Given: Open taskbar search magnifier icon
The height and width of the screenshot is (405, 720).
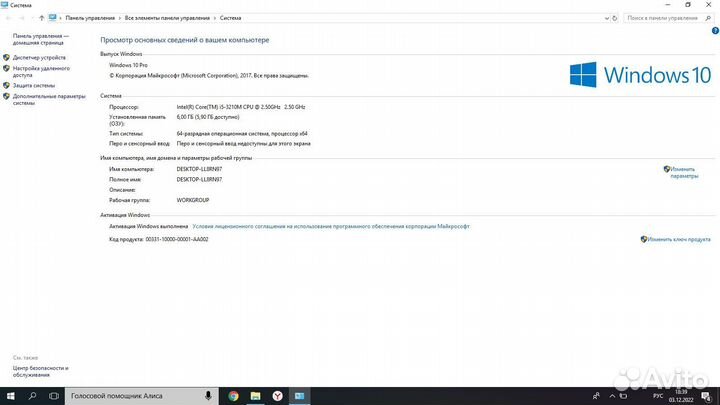Looking at the screenshot, I should point(32,396).
